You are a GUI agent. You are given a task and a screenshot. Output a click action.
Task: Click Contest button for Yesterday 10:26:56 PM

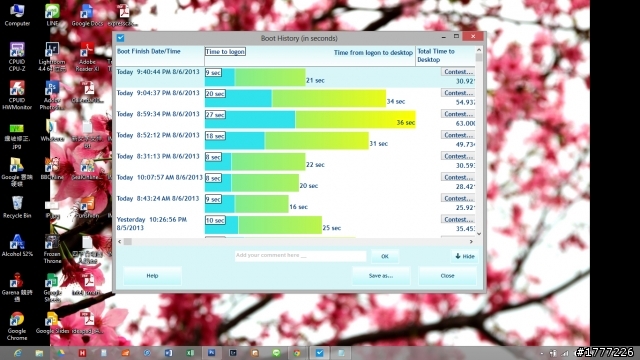coord(458,220)
